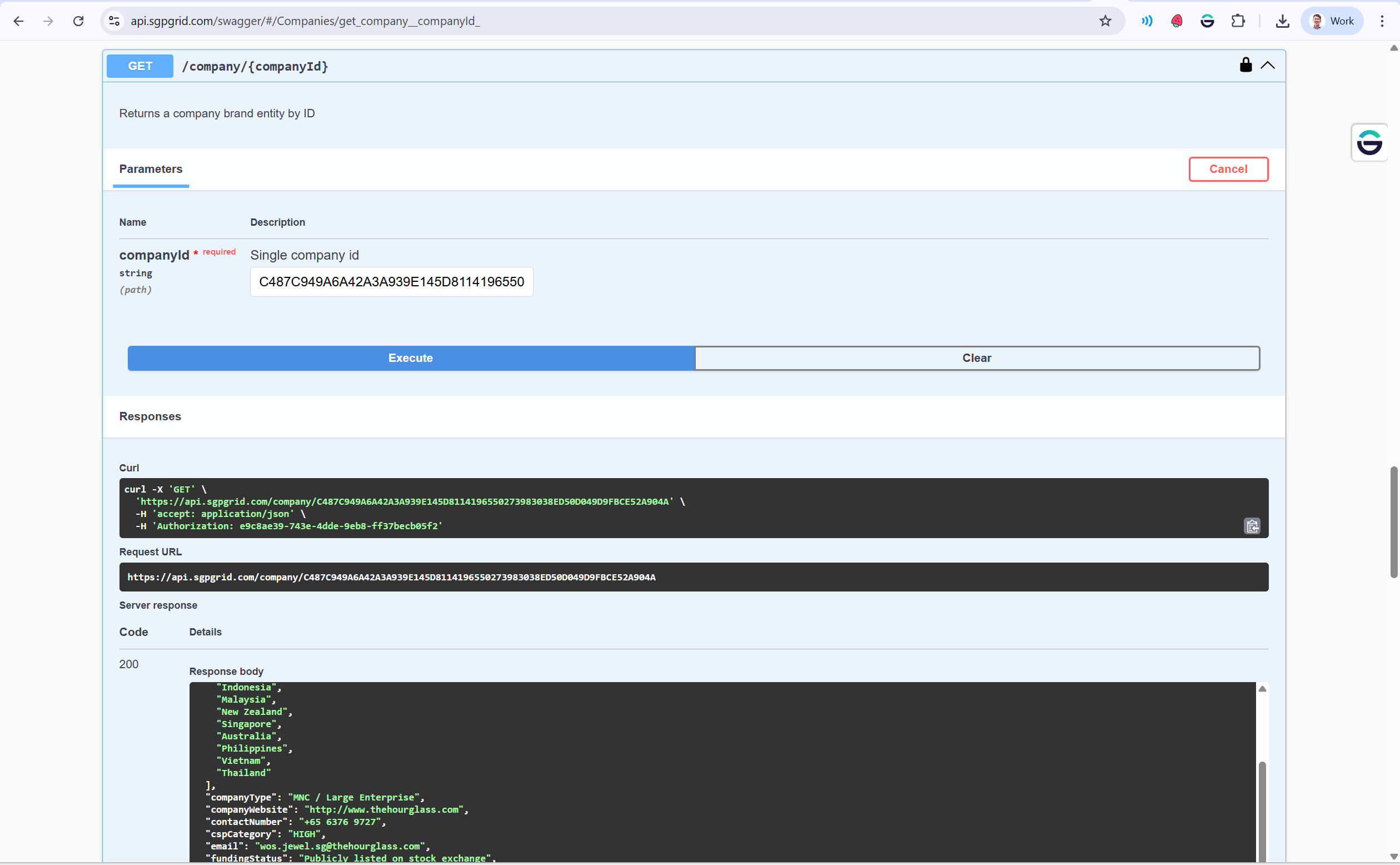Image resolution: width=1400 pixels, height=865 pixels.
Task: Click the floating SGPGrid logo widget
Action: pos(1369,142)
